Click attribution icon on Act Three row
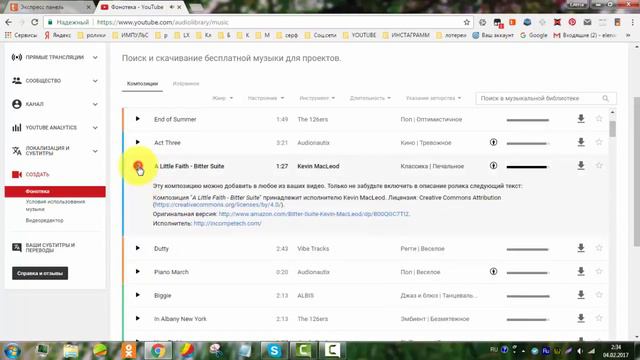 [493, 142]
